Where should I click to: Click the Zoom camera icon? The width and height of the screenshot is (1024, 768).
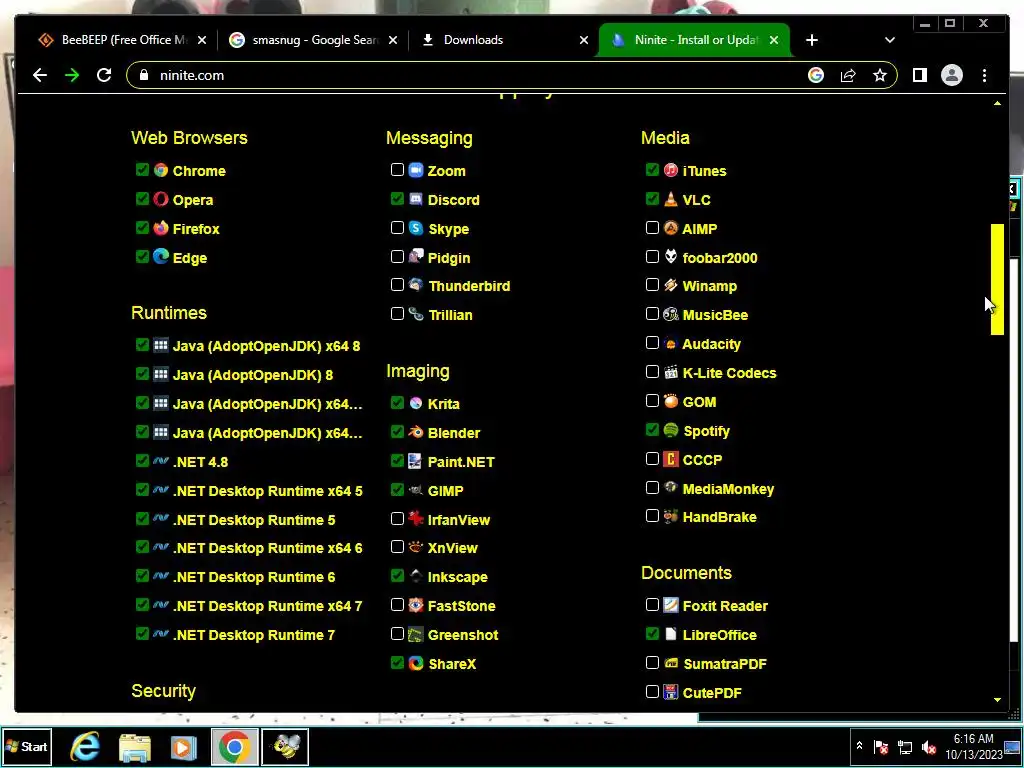tap(416, 170)
